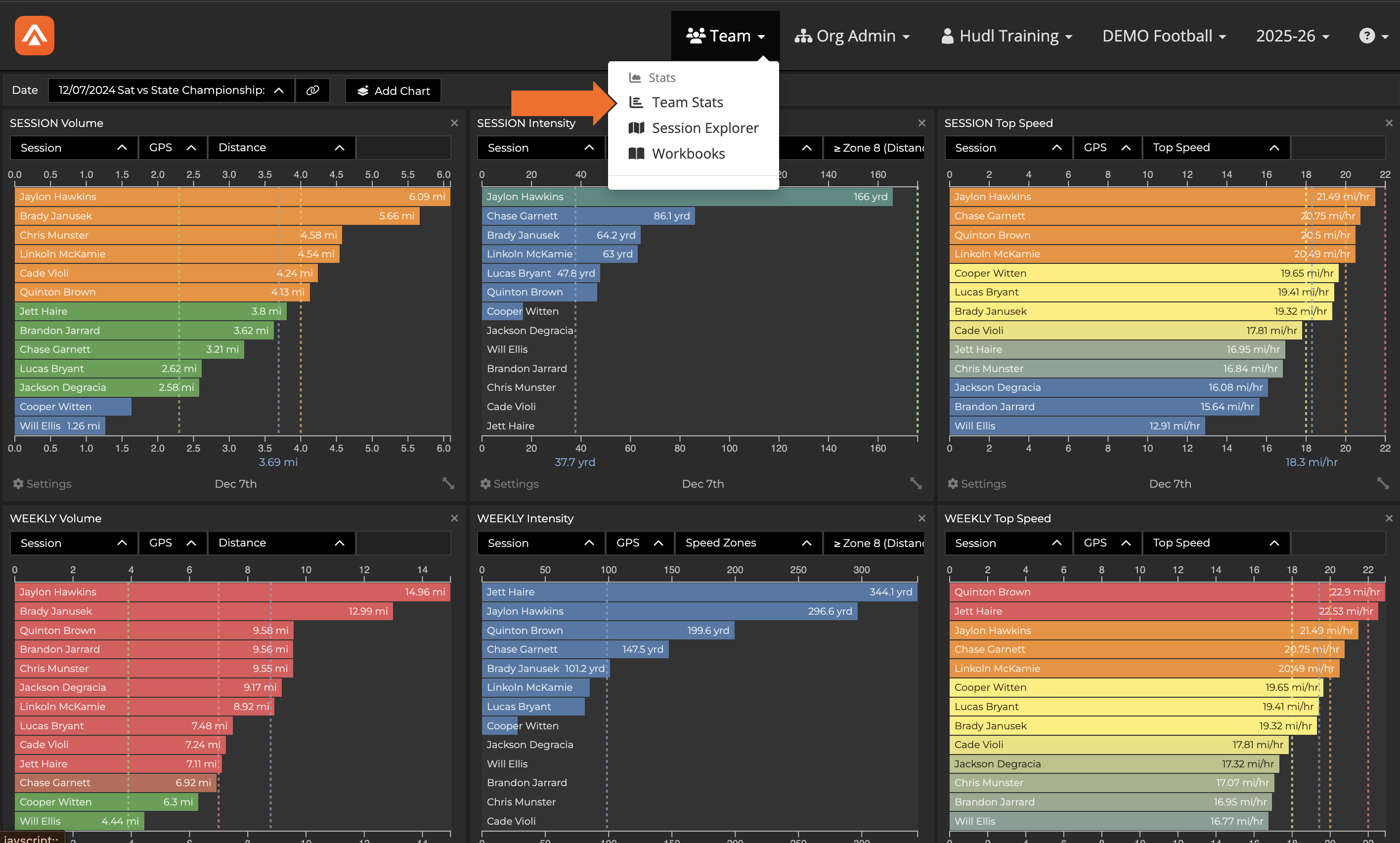Collapse the Team dropdown in the navbar

click(726, 36)
